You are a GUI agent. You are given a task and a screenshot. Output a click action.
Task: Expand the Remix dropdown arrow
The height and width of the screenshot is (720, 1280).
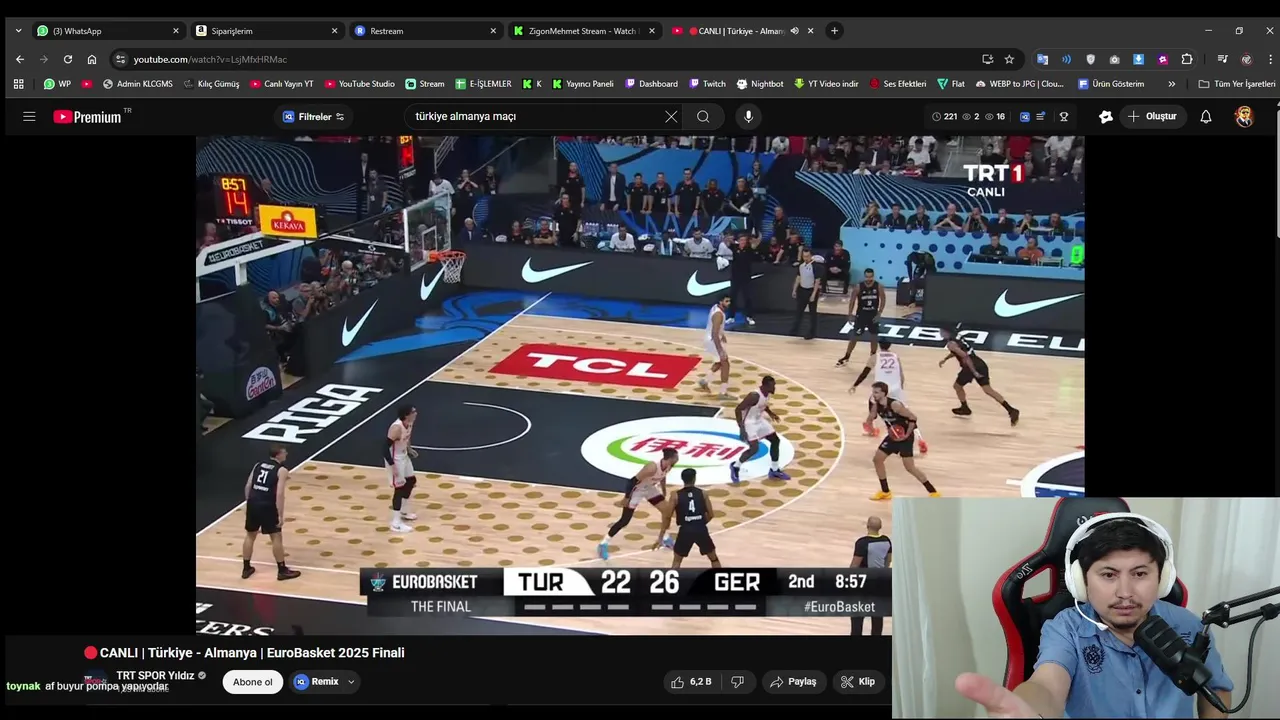pos(351,682)
